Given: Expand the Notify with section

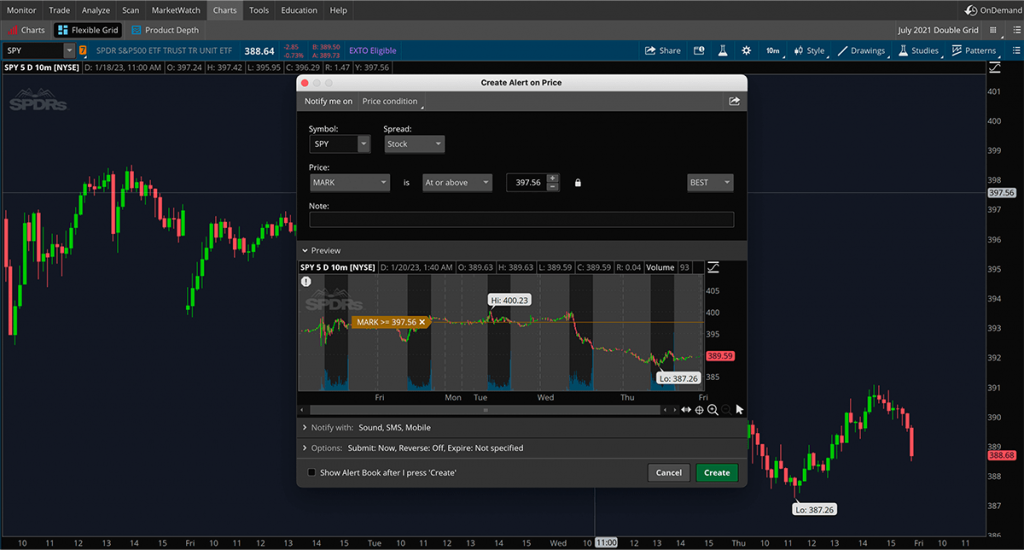Looking at the screenshot, I should tap(305, 427).
